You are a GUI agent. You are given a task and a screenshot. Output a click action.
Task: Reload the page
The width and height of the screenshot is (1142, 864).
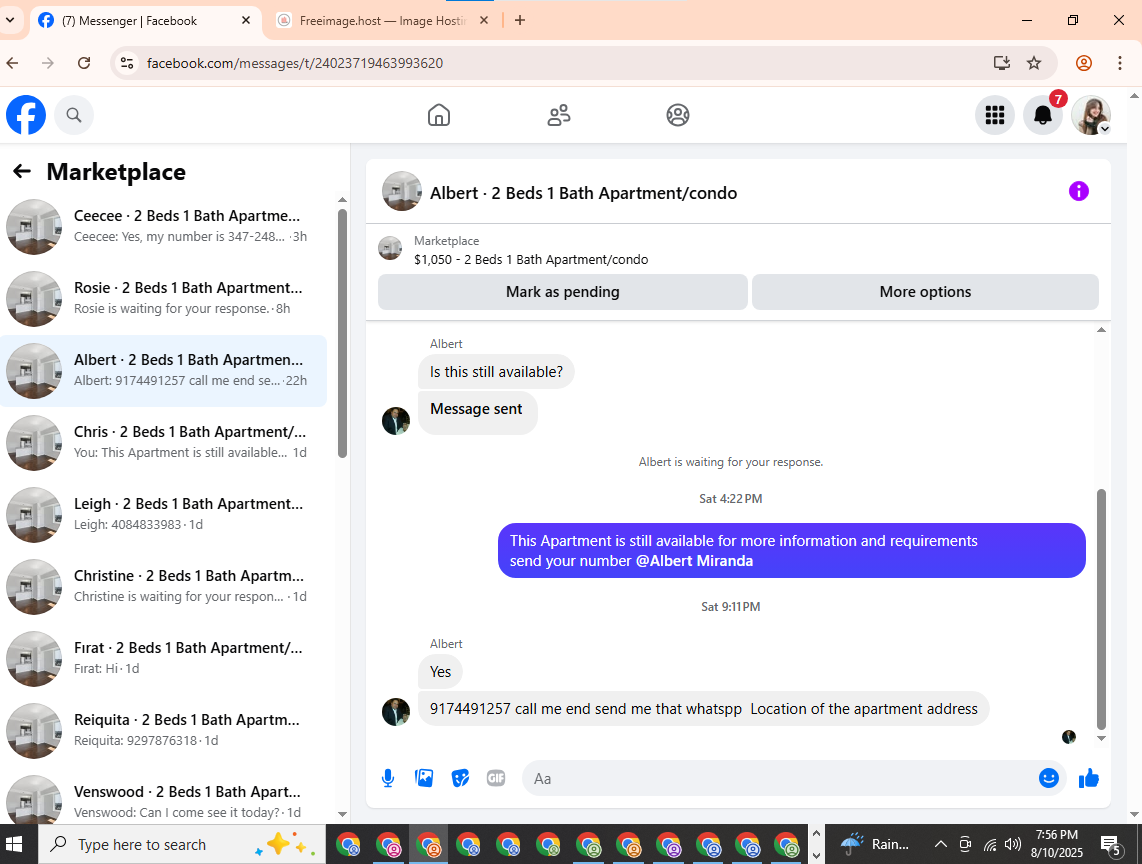coord(84,63)
